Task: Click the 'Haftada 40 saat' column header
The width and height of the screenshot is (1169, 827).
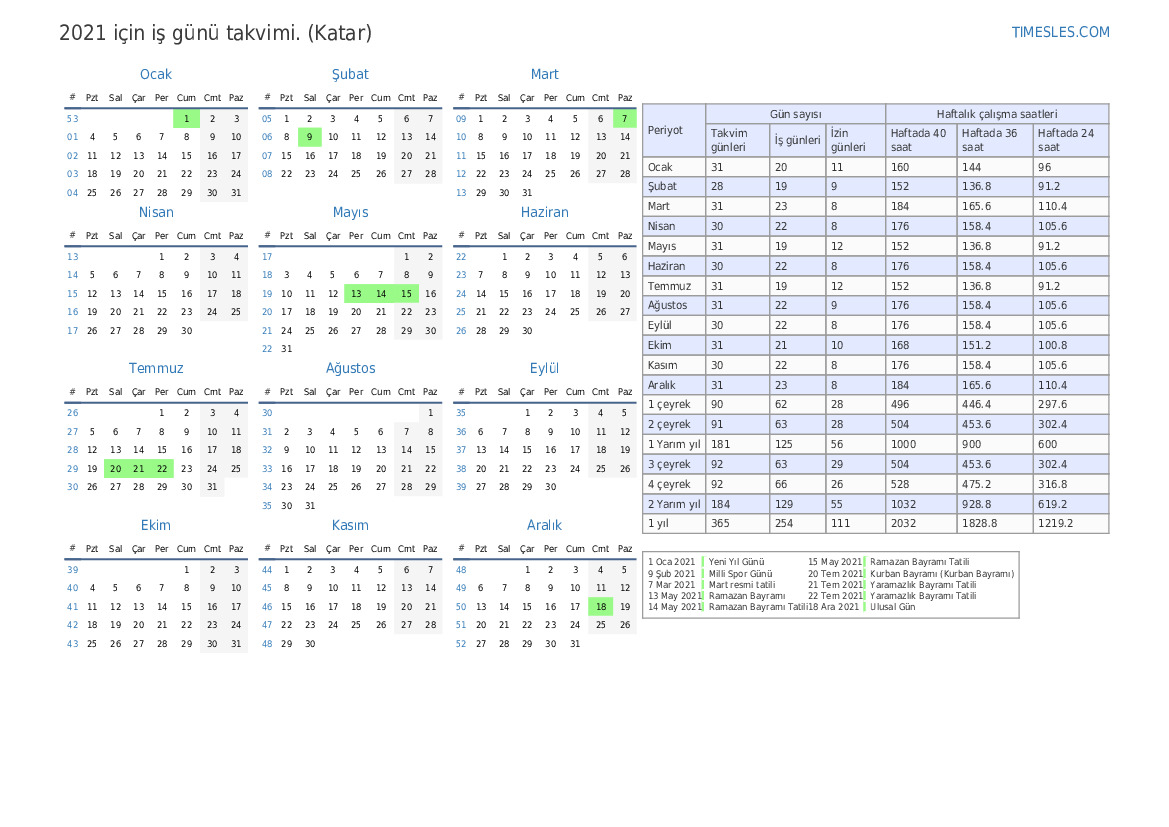Action: pos(921,140)
